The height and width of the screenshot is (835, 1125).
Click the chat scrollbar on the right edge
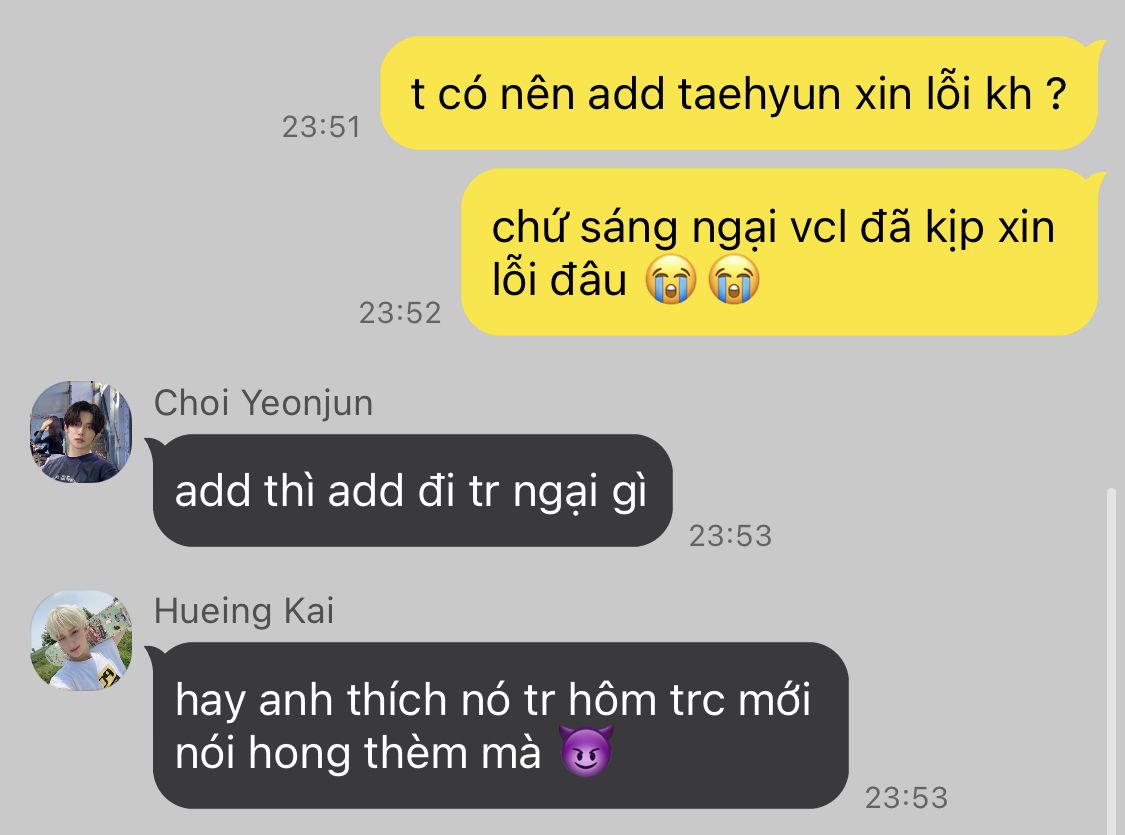tap(1111, 660)
